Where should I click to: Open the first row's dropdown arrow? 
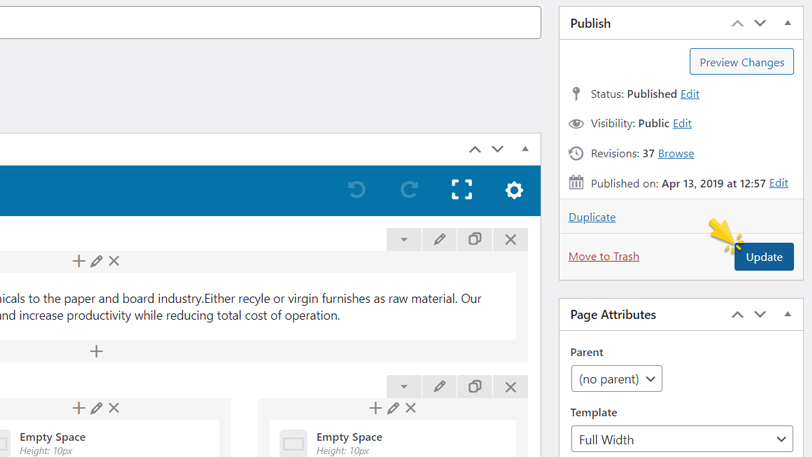click(x=404, y=240)
